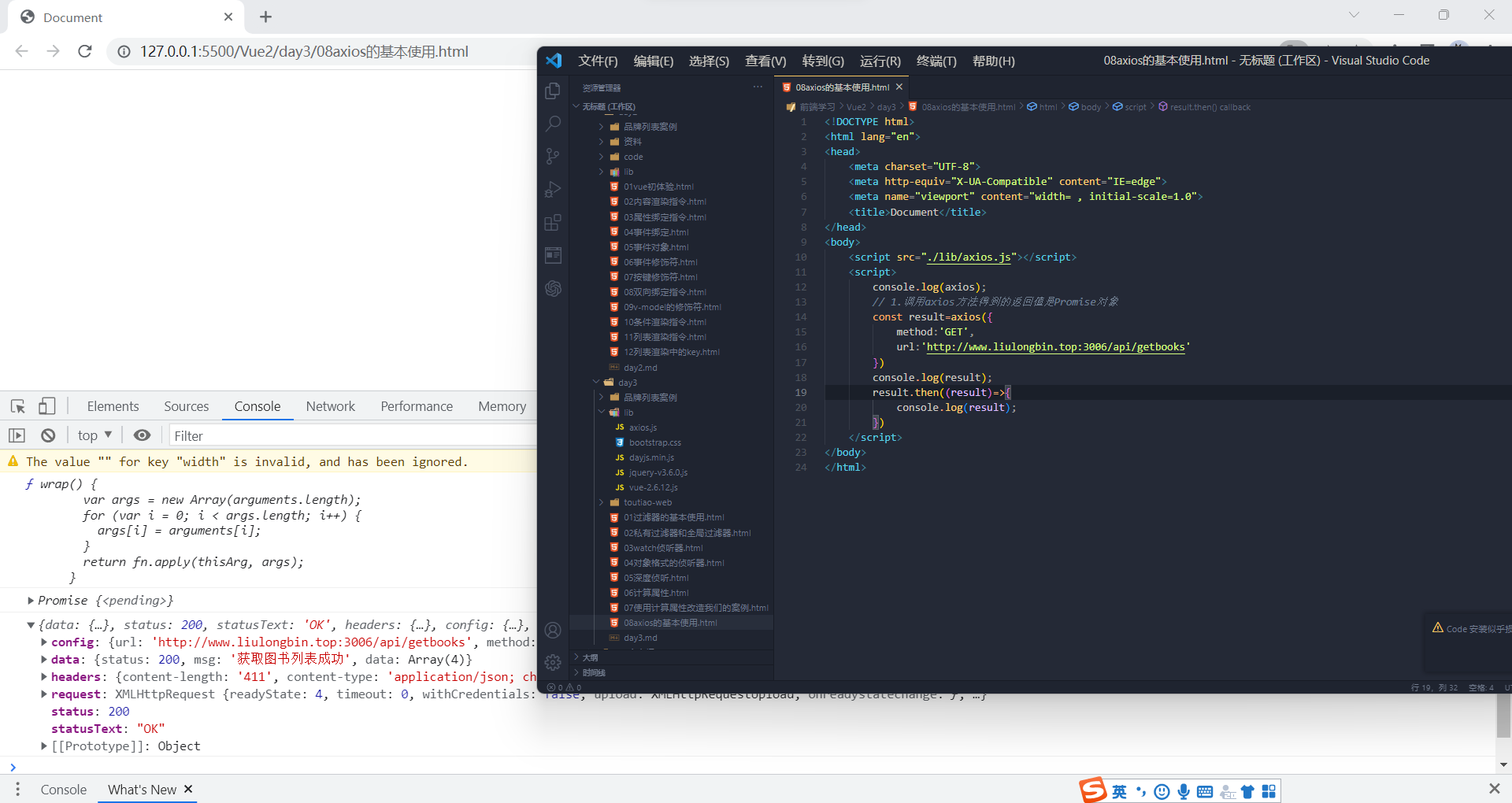Switch to the Network tab in DevTools

pyautogui.click(x=331, y=406)
